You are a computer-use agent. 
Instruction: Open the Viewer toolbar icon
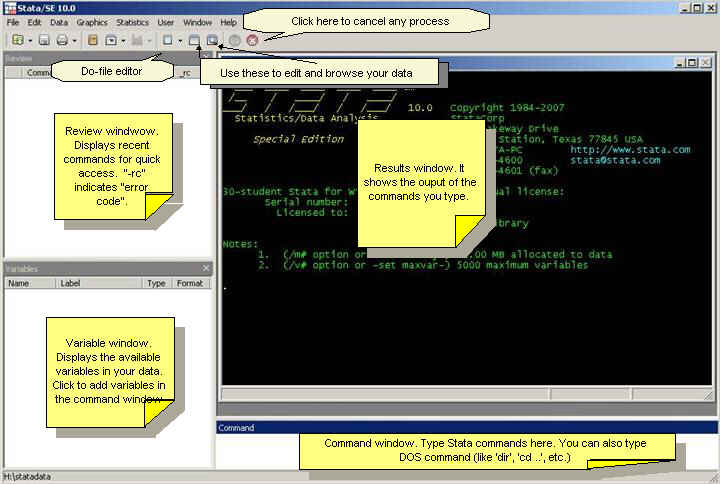pos(111,40)
